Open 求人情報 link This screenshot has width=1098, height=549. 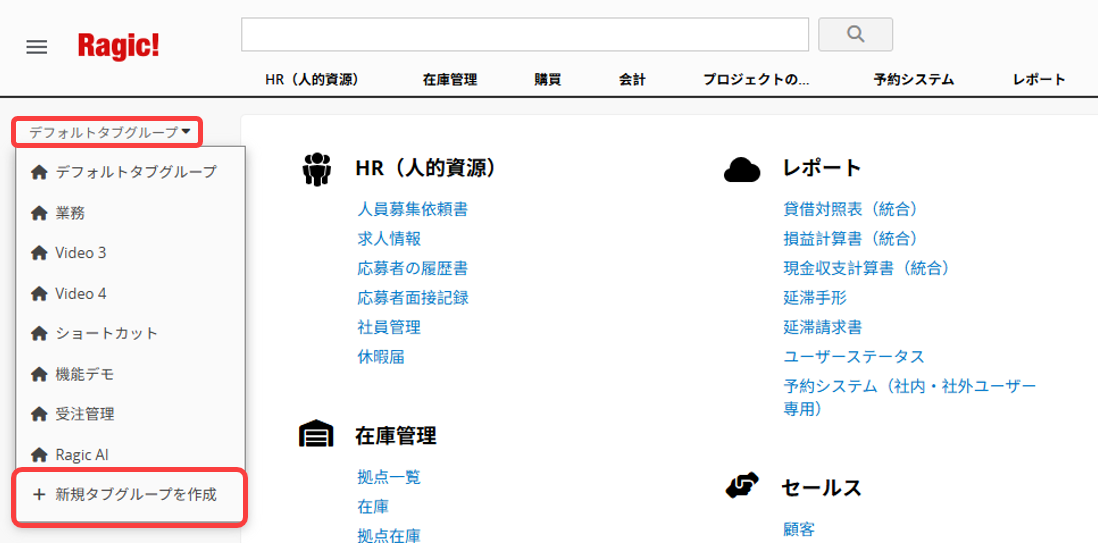[x=389, y=239]
